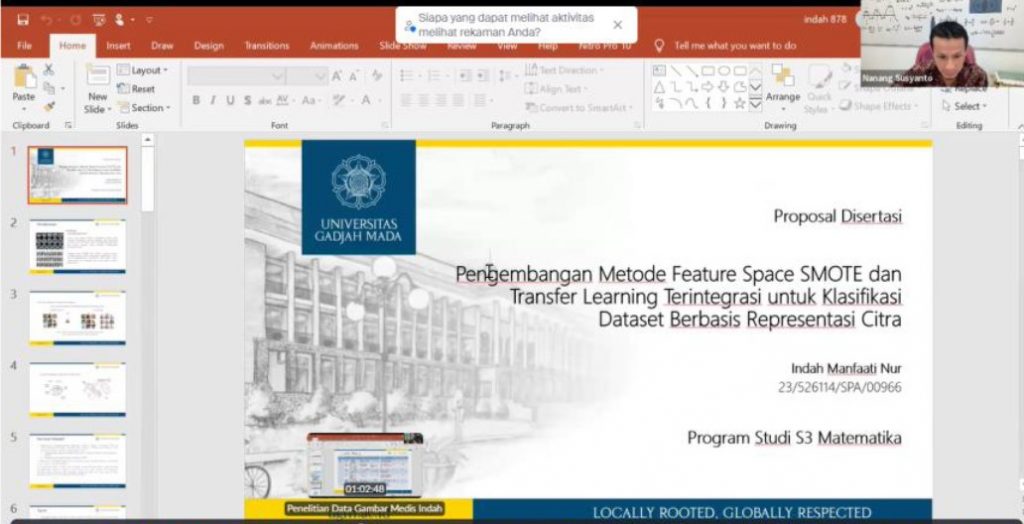Click the Save icon in quick access toolbar

click(23, 20)
